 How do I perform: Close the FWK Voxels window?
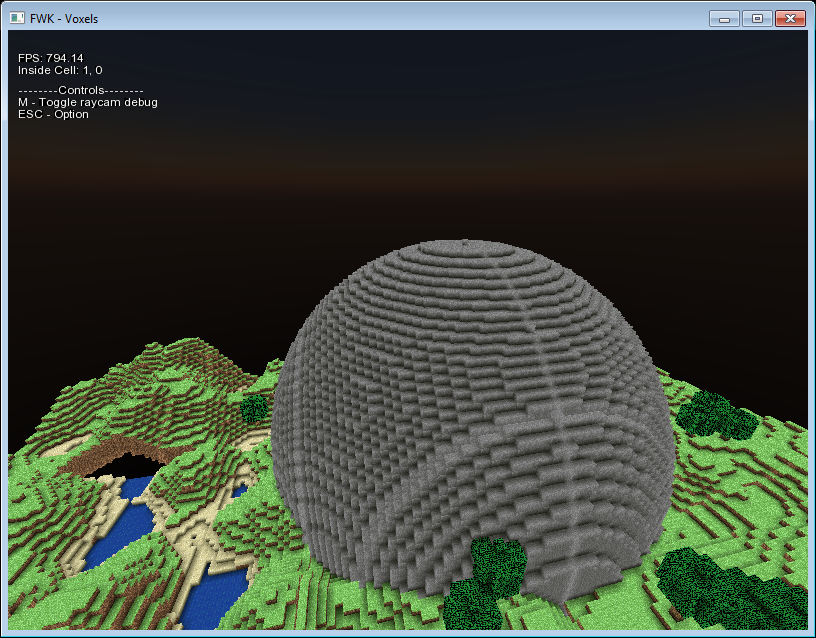789,17
